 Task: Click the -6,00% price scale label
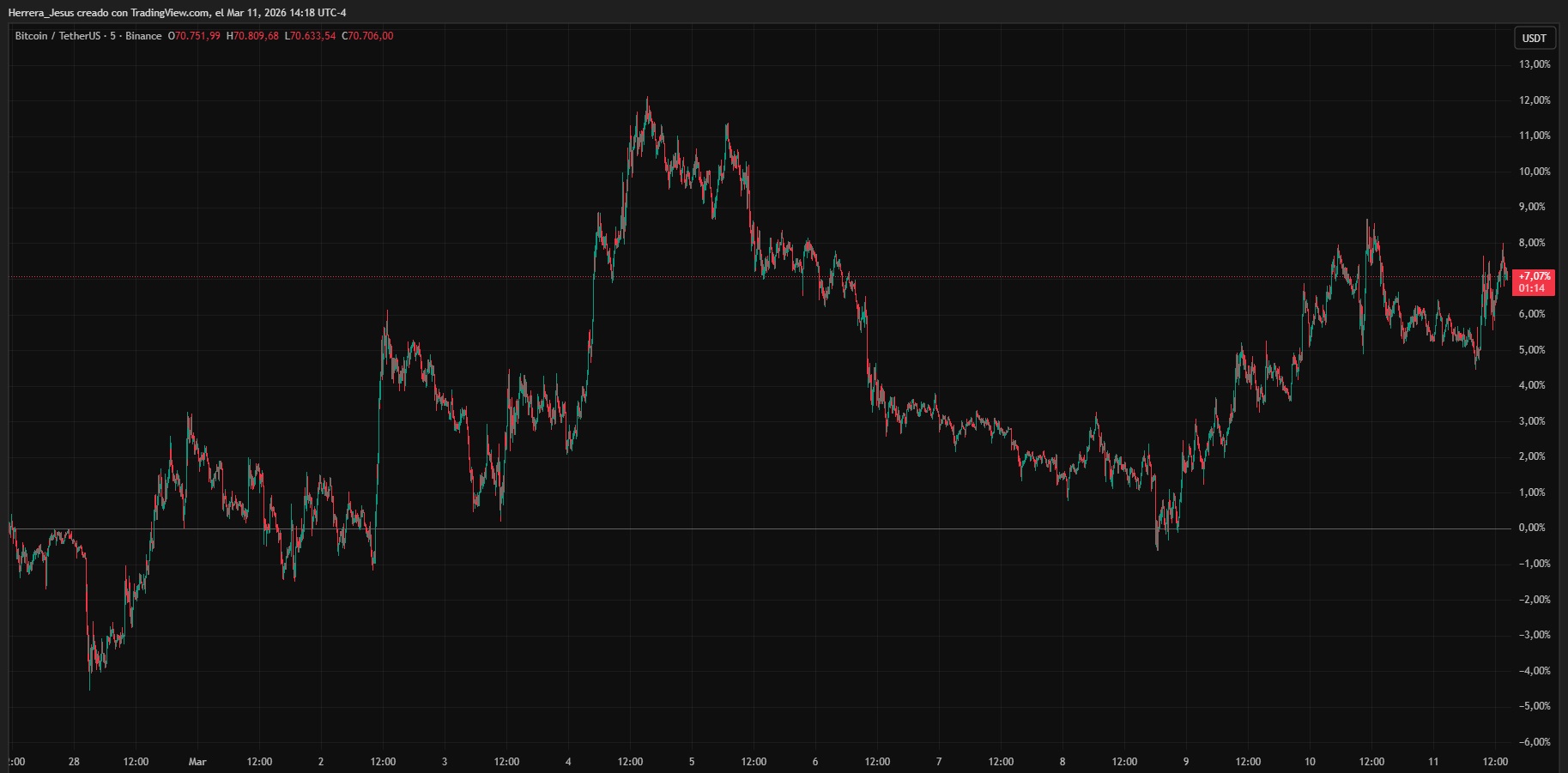[1534, 742]
